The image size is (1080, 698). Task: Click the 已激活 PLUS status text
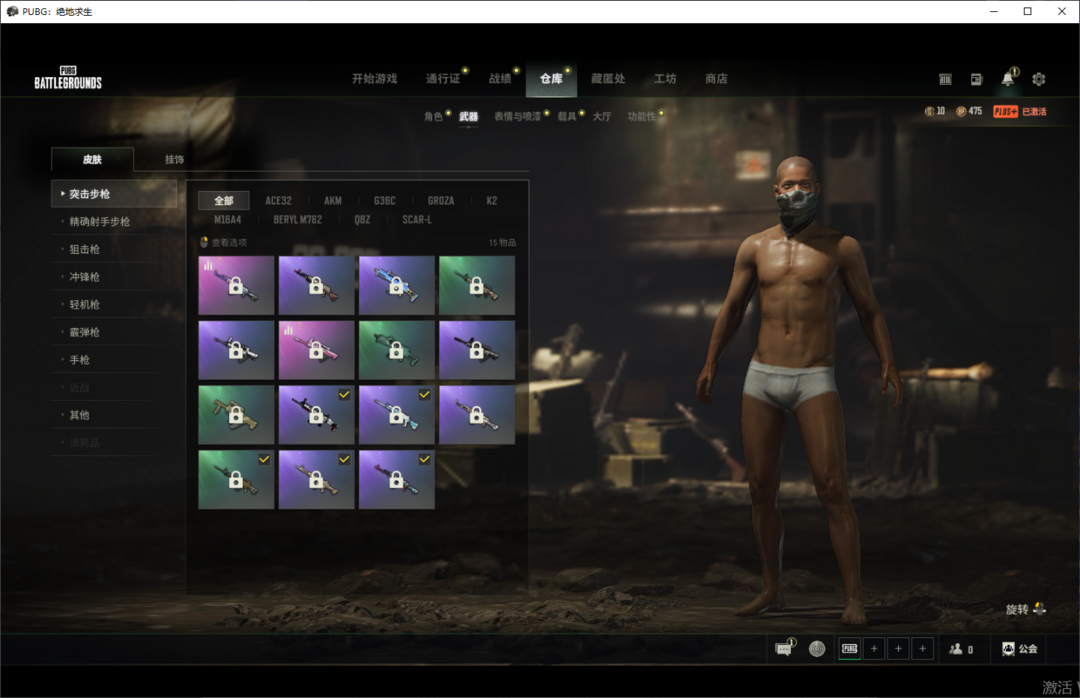(x=1034, y=112)
